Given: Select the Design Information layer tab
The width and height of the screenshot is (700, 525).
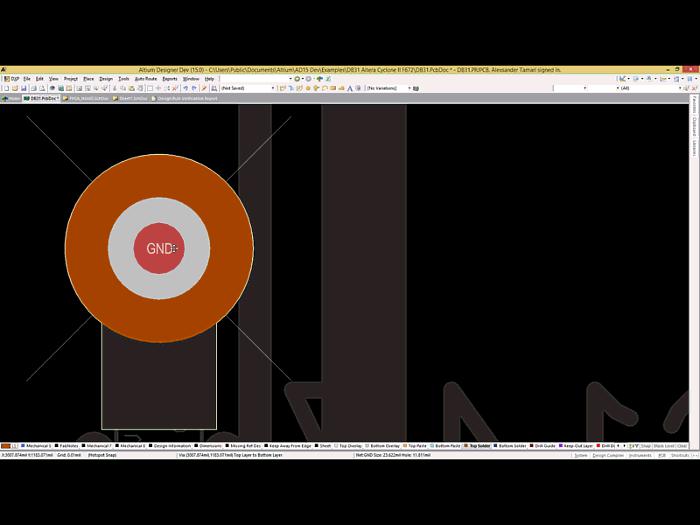Looking at the screenshot, I should [x=170, y=446].
